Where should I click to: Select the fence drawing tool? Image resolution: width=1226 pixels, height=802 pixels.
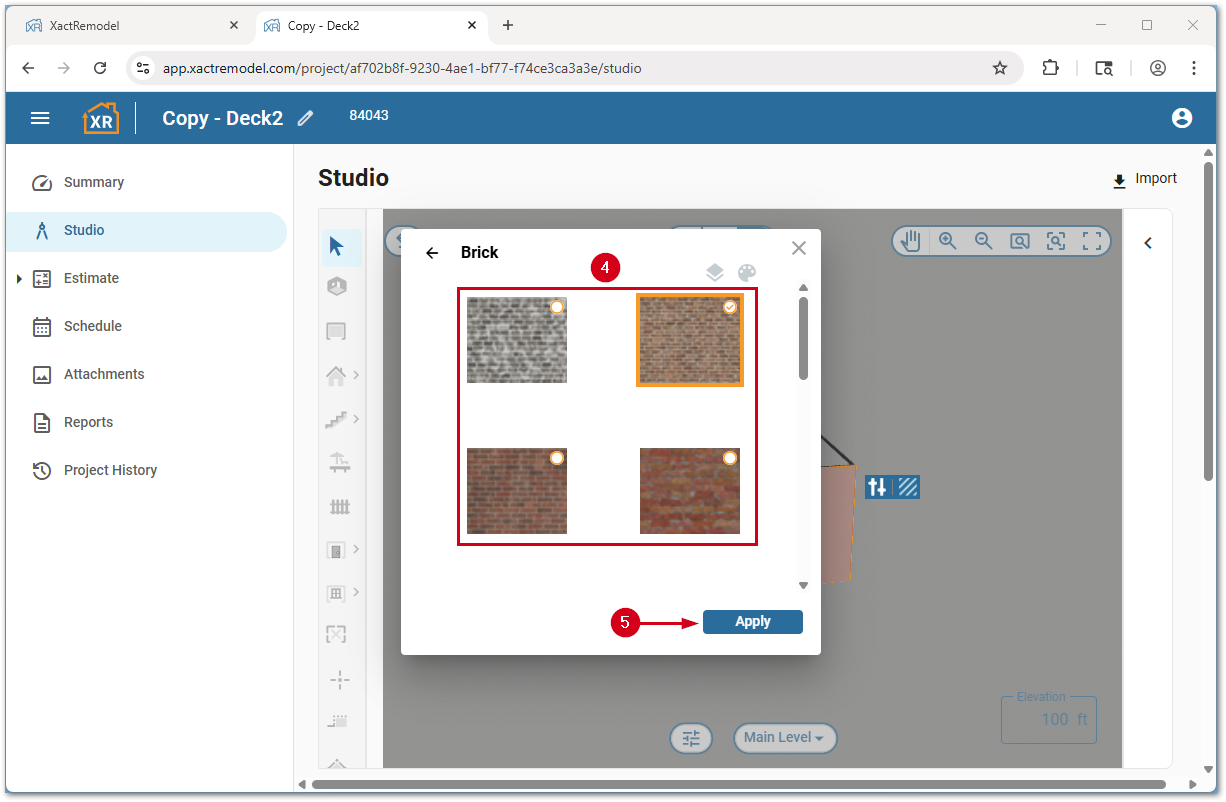coord(339,507)
